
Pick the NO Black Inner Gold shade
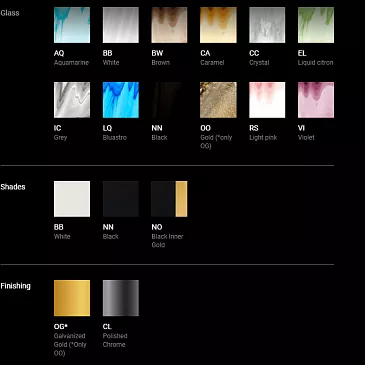coord(169,199)
